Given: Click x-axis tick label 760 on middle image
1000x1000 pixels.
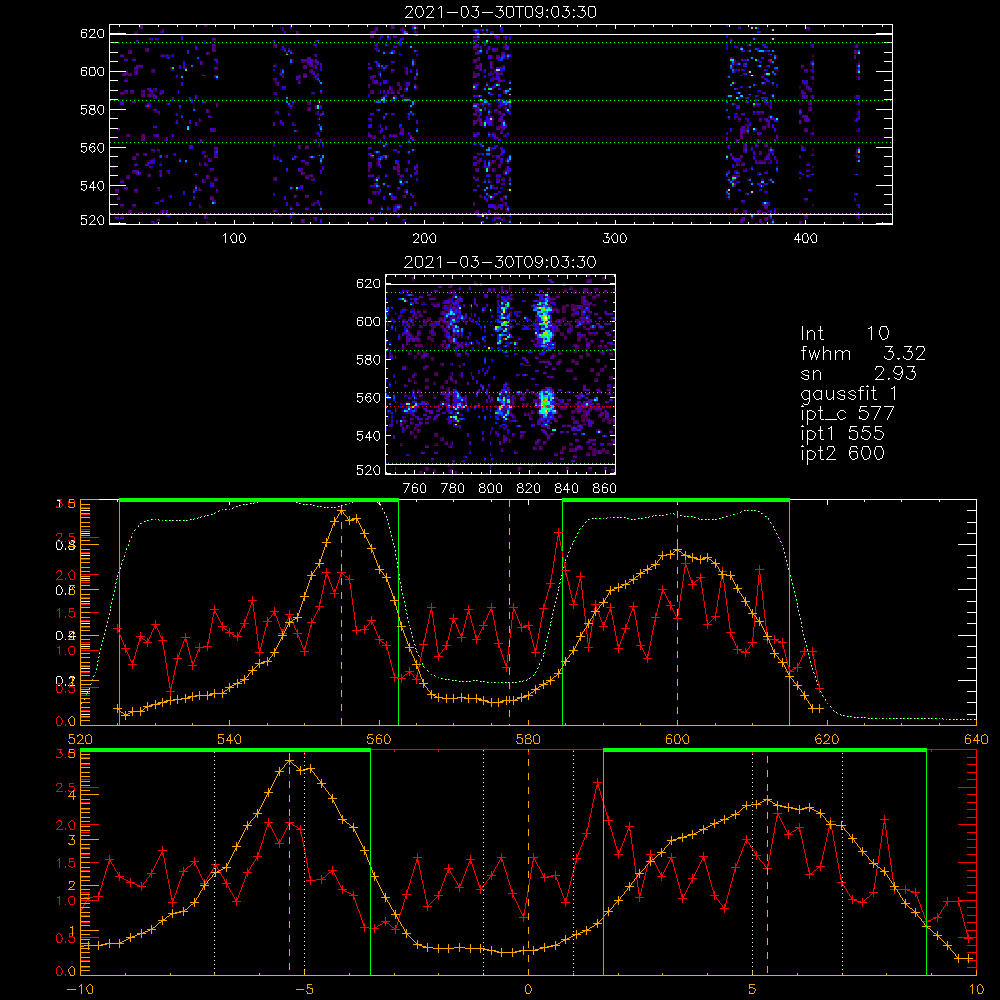Looking at the screenshot, I should (415, 489).
